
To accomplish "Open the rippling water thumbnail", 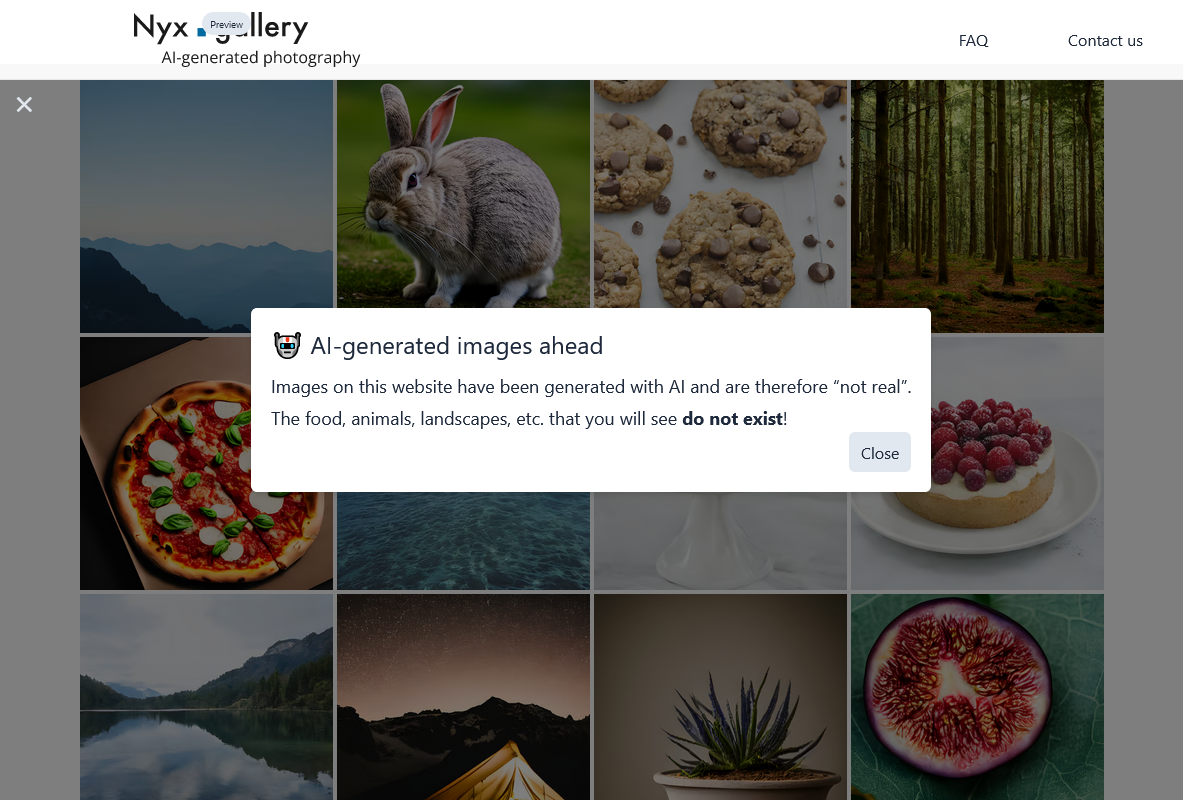I will tap(463, 541).
